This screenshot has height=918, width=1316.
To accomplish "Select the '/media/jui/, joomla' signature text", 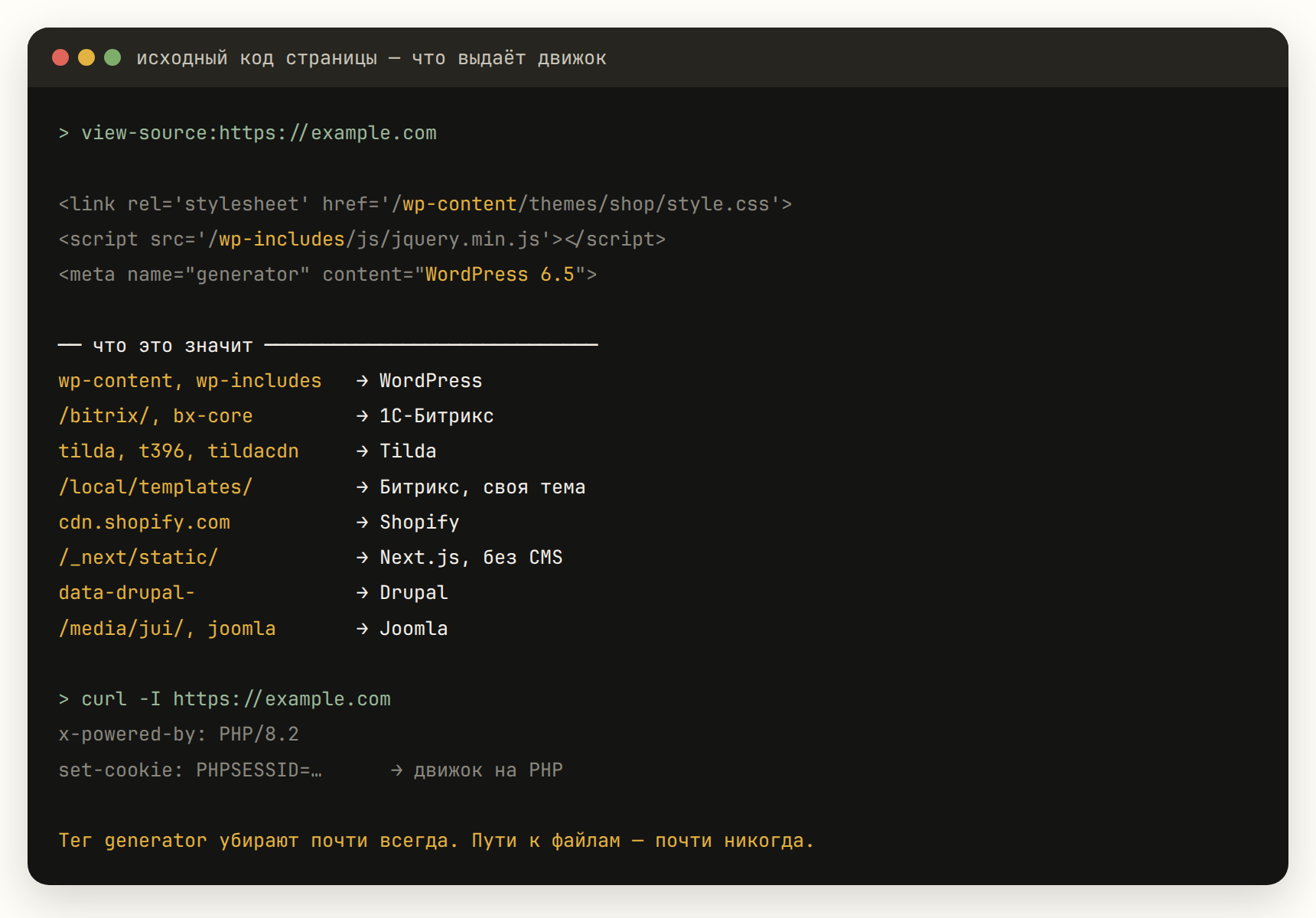I will (167, 629).
